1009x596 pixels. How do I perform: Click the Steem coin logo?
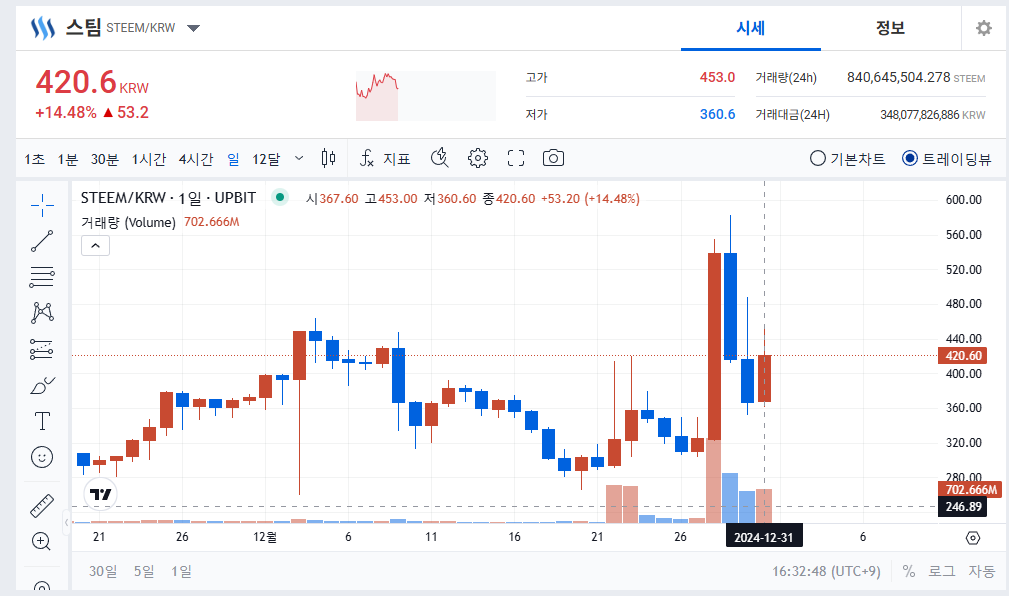pyautogui.click(x=43, y=28)
